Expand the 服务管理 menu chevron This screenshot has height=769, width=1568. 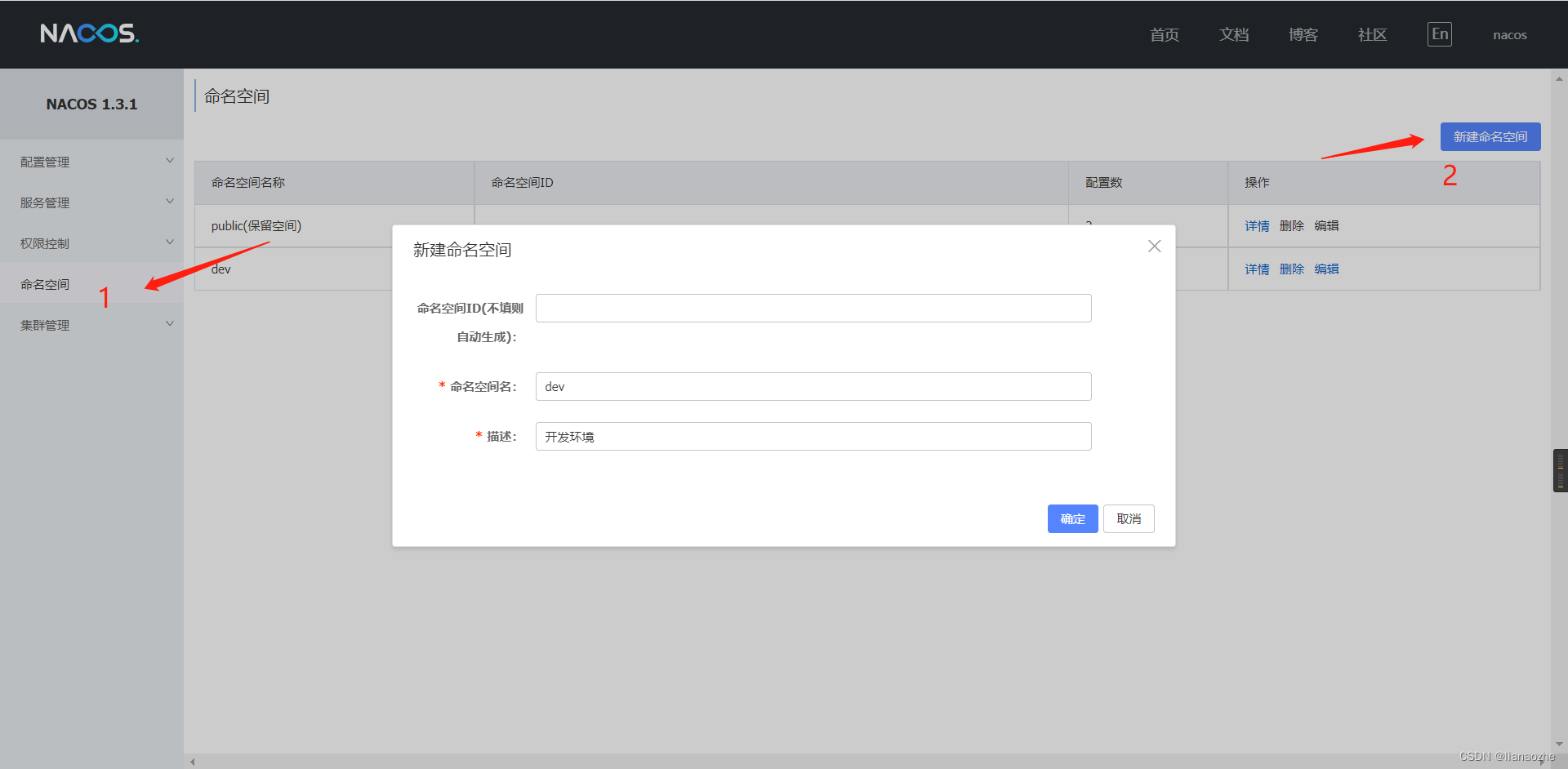click(170, 202)
